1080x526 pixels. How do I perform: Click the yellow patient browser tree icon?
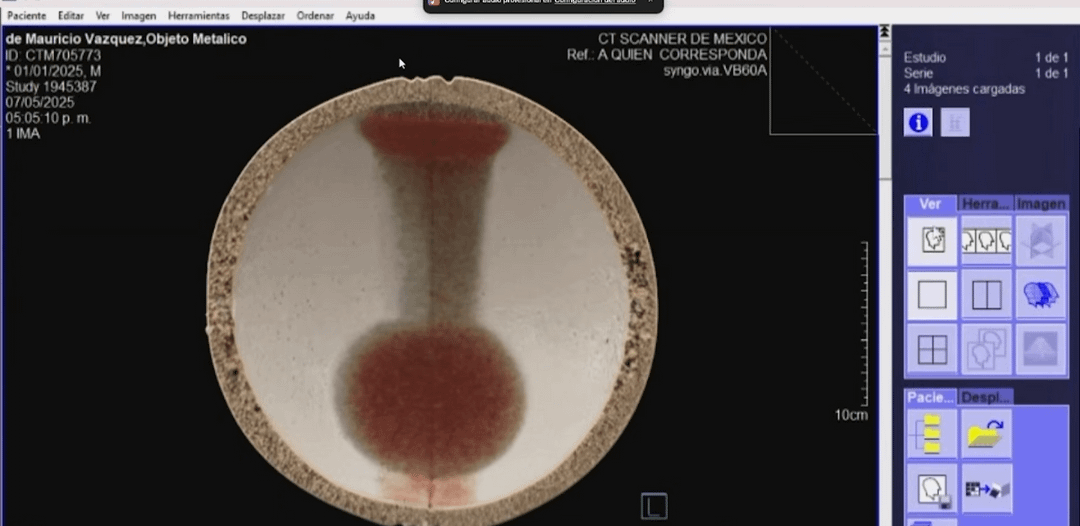[x=932, y=434]
